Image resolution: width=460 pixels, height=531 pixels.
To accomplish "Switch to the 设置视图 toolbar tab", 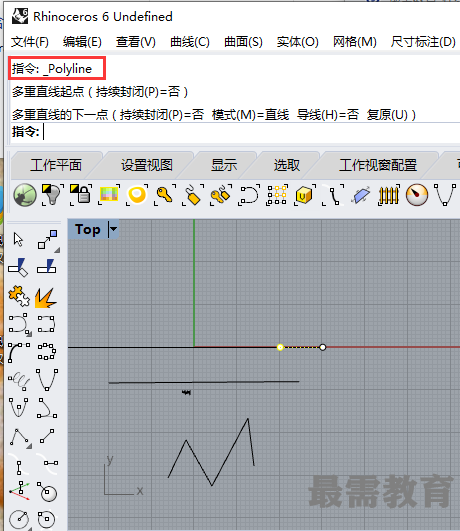I will (147, 165).
